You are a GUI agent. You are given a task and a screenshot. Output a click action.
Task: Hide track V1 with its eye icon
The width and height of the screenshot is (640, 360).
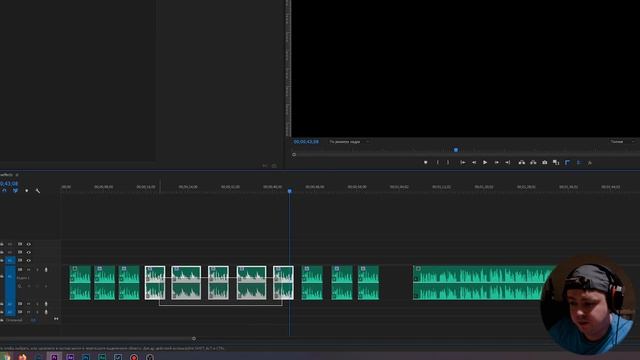click(29, 260)
